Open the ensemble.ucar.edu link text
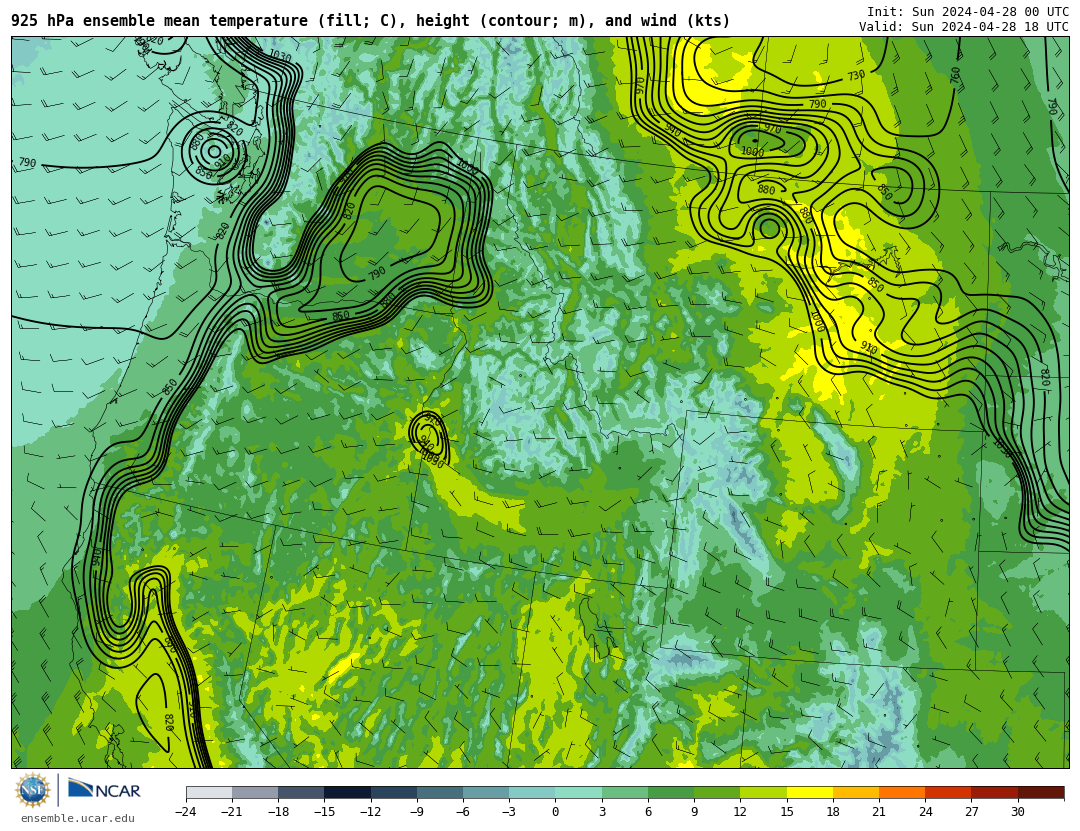The image size is (1080, 831). click(x=77, y=819)
